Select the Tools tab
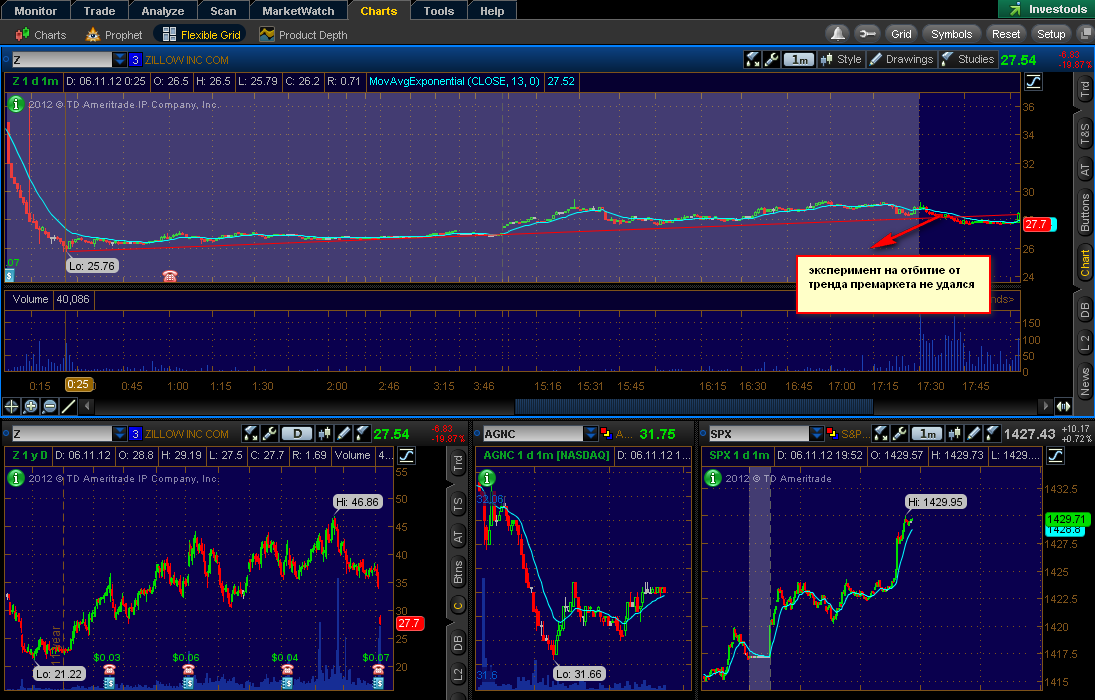1095x700 pixels. pos(439,10)
